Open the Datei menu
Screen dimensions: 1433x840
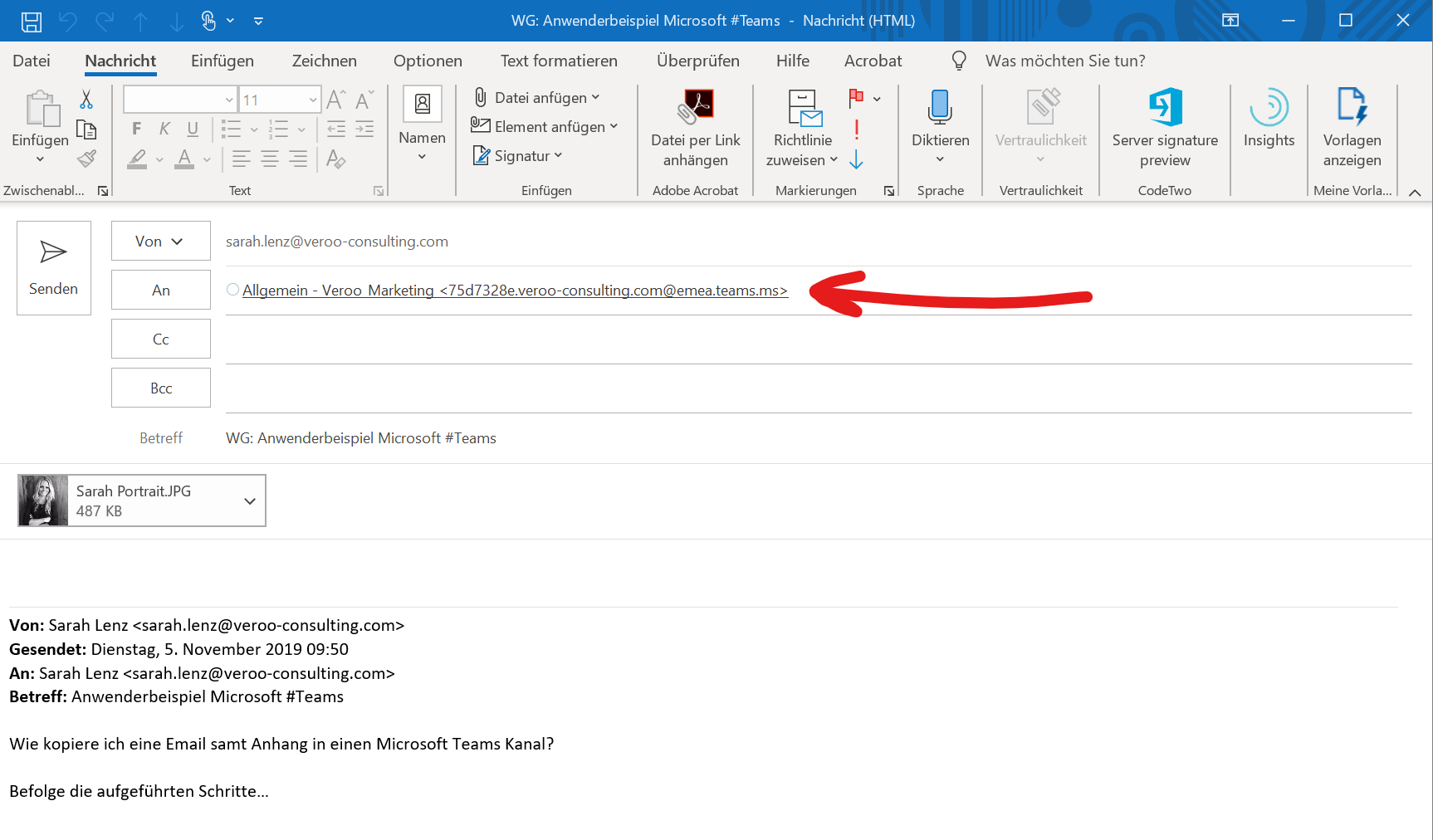[x=32, y=61]
